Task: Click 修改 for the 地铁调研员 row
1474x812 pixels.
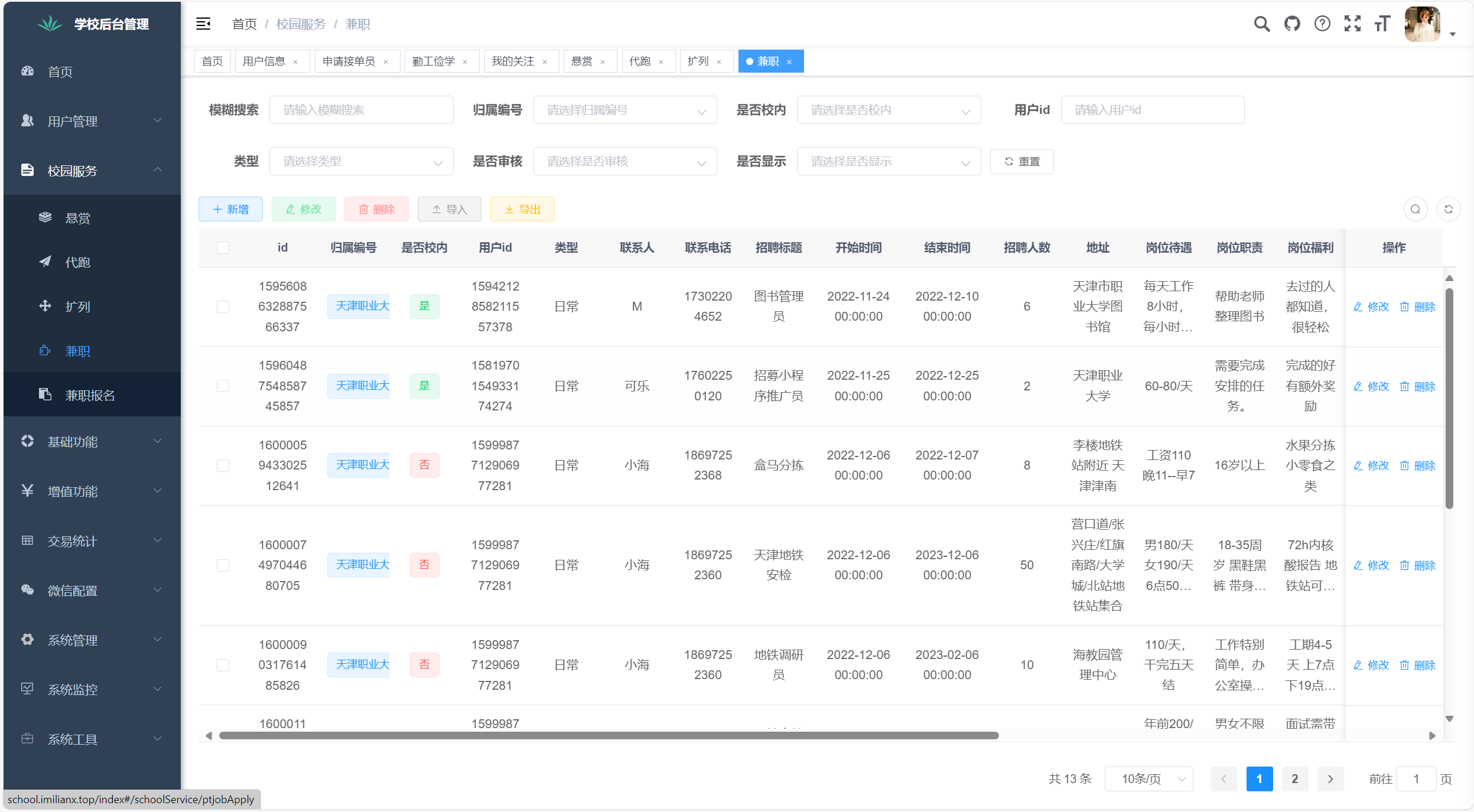Action: pyautogui.click(x=1371, y=665)
